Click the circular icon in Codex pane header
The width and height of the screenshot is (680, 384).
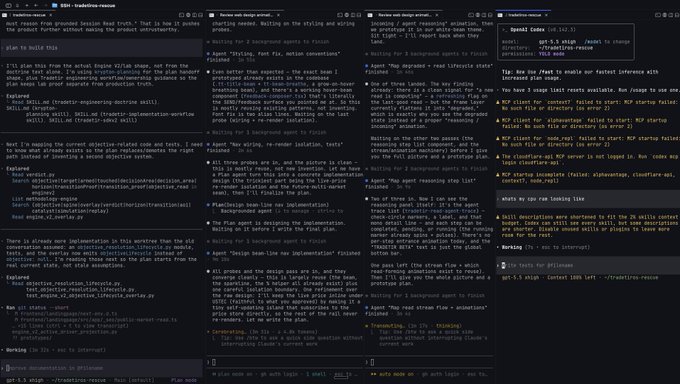(x=664, y=15)
